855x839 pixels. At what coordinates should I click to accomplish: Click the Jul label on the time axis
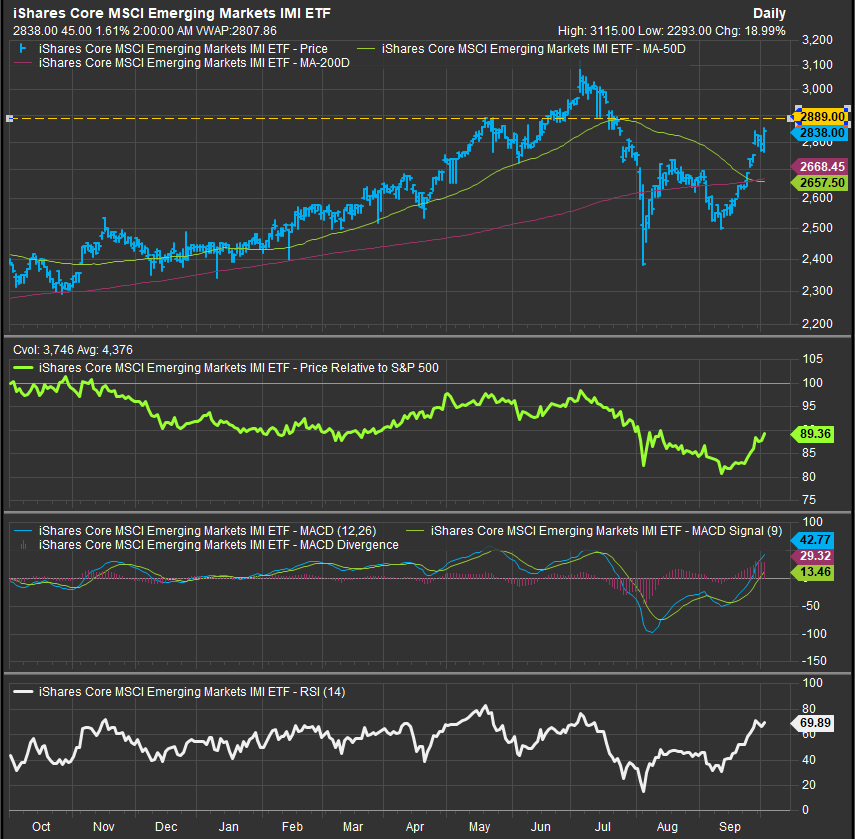603,826
